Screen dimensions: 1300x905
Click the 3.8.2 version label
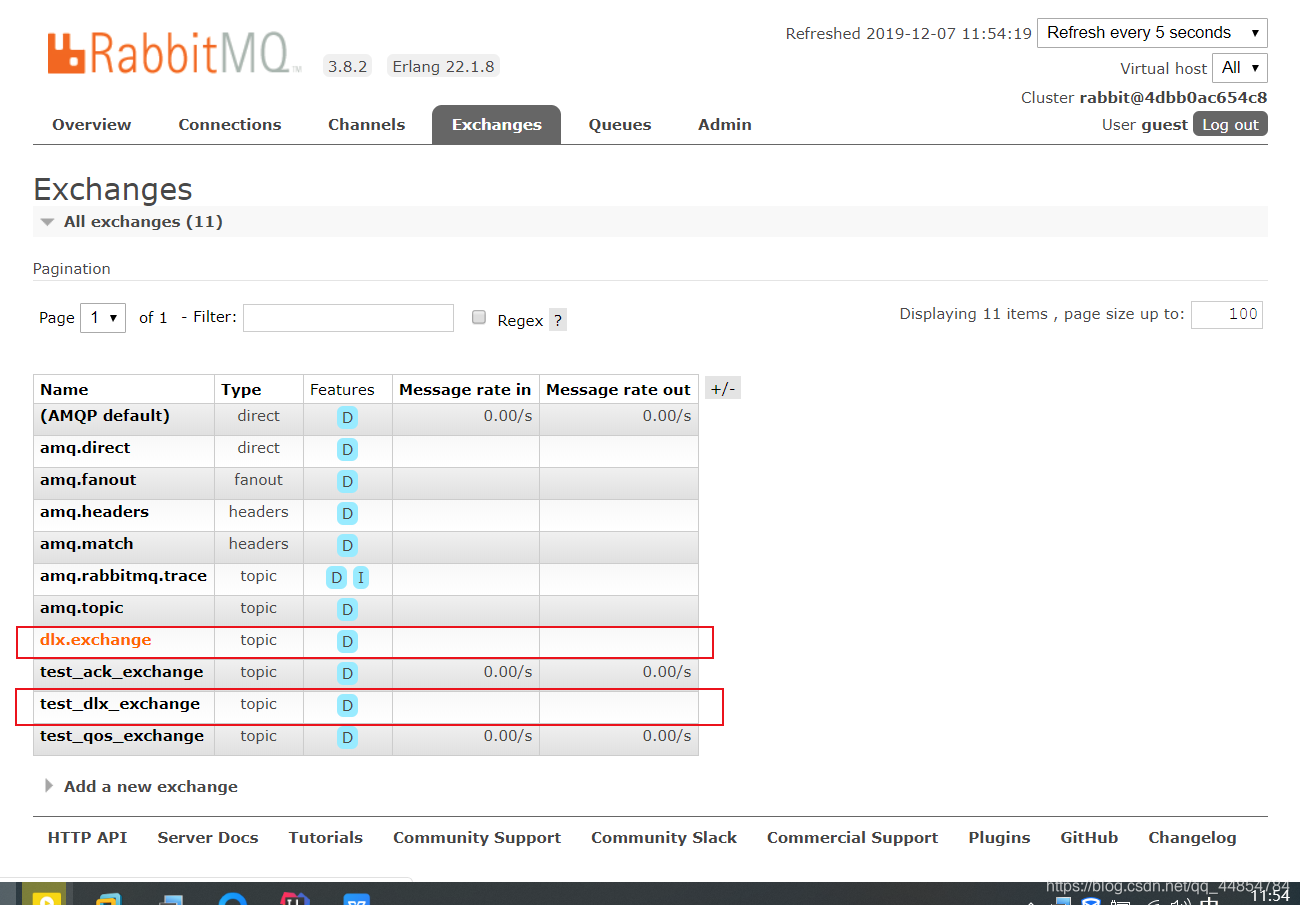[348, 67]
